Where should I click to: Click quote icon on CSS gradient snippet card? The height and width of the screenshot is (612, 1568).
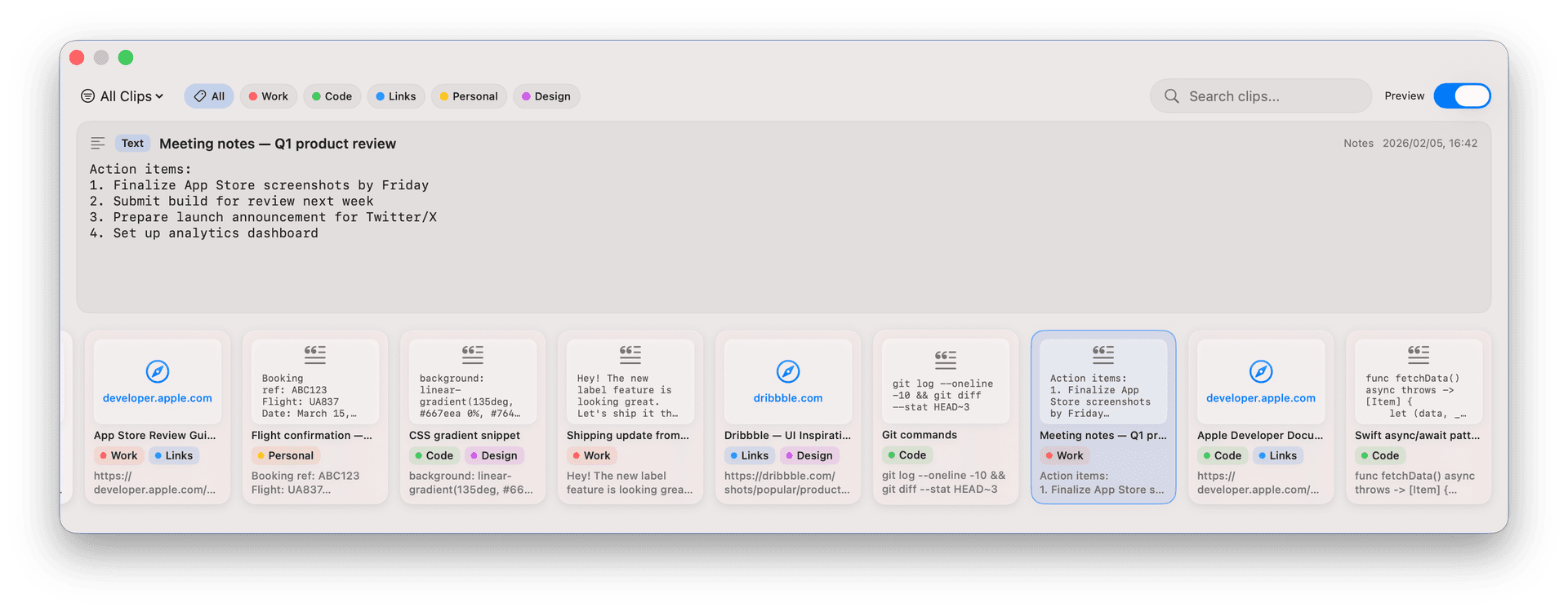click(x=473, y=354)
